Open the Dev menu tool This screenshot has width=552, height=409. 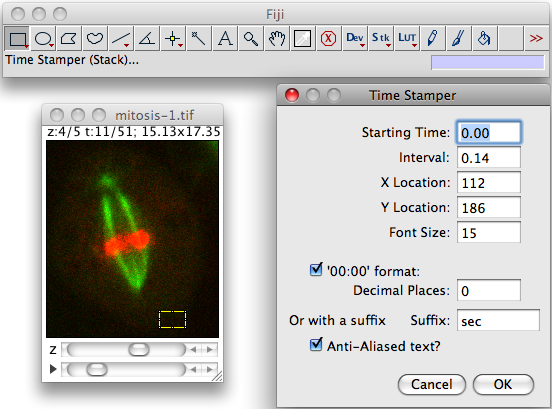355,38
